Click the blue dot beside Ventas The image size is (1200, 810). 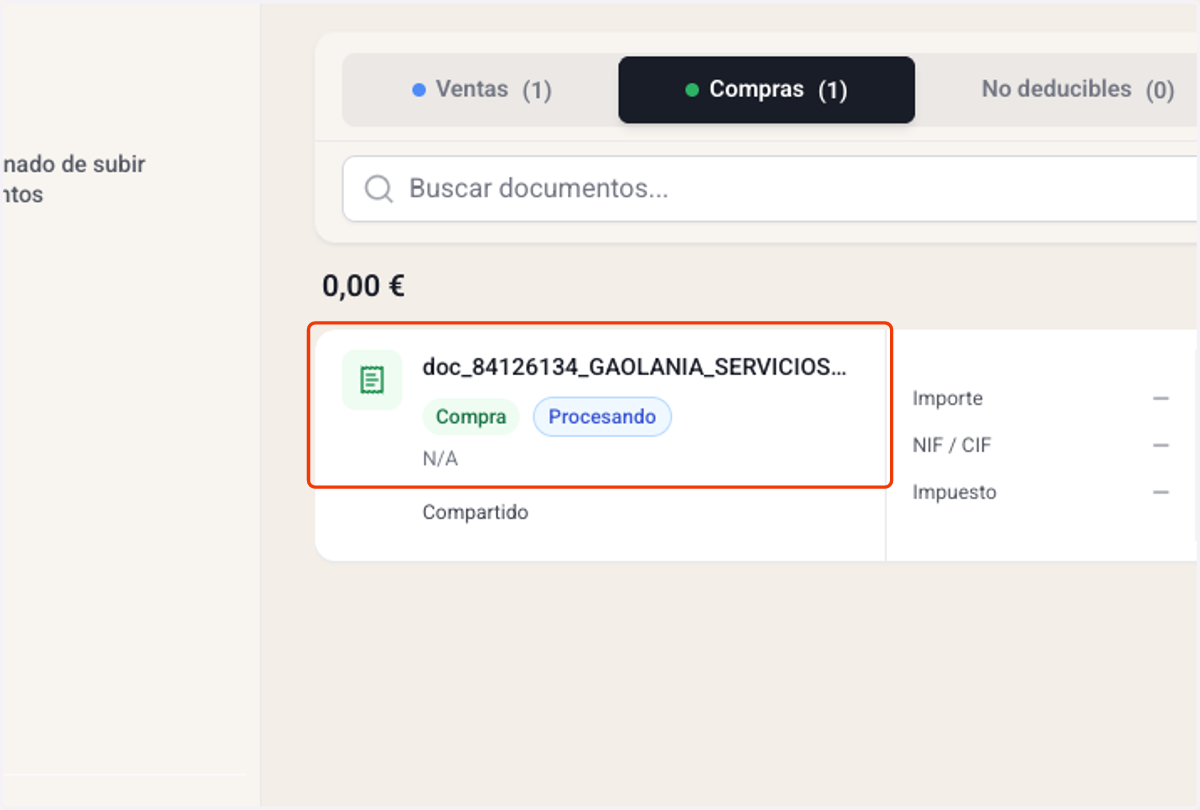[x=420, y=90]
